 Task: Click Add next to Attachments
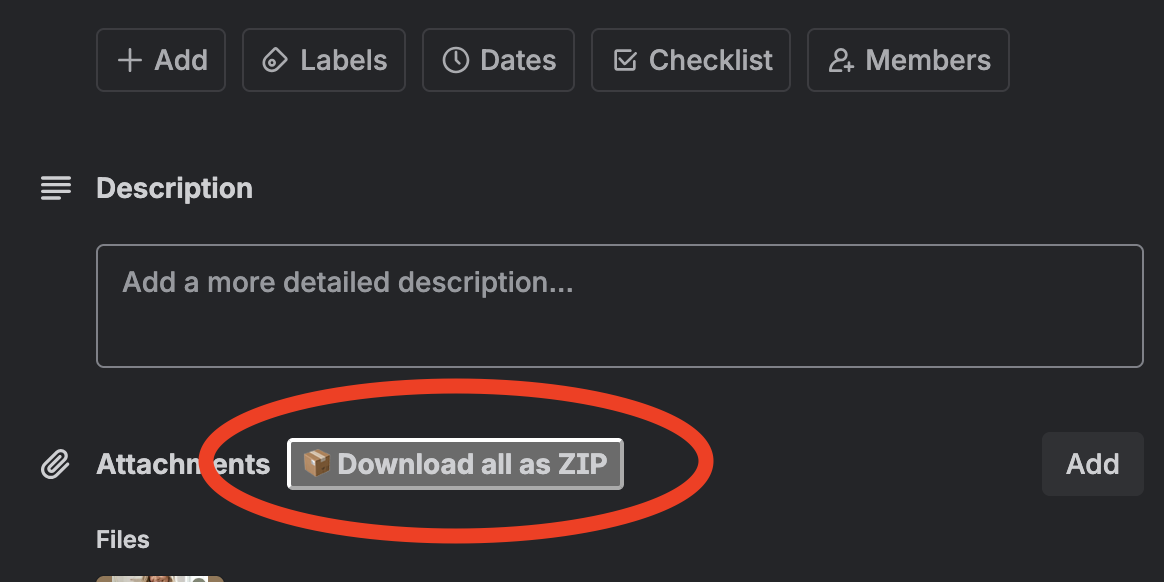(x=1092, y=463)
